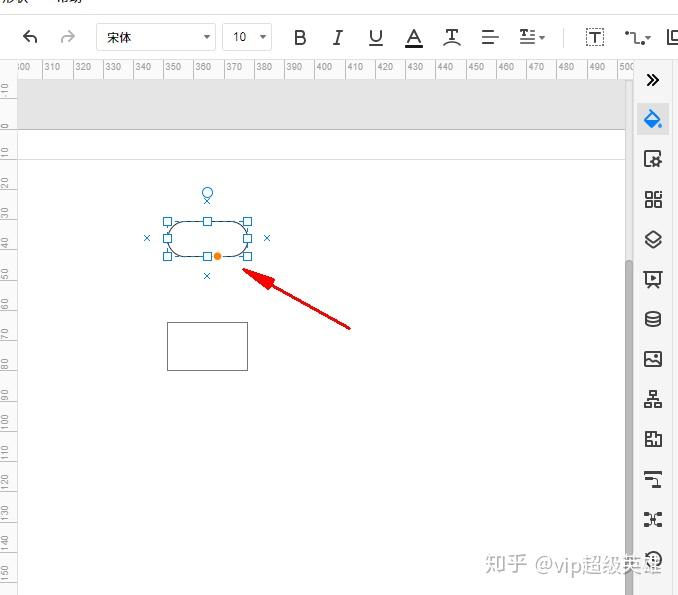This screenshot has height=595, width=678.
Task: Toggle Underline formatting
Action: click(376, 38)
